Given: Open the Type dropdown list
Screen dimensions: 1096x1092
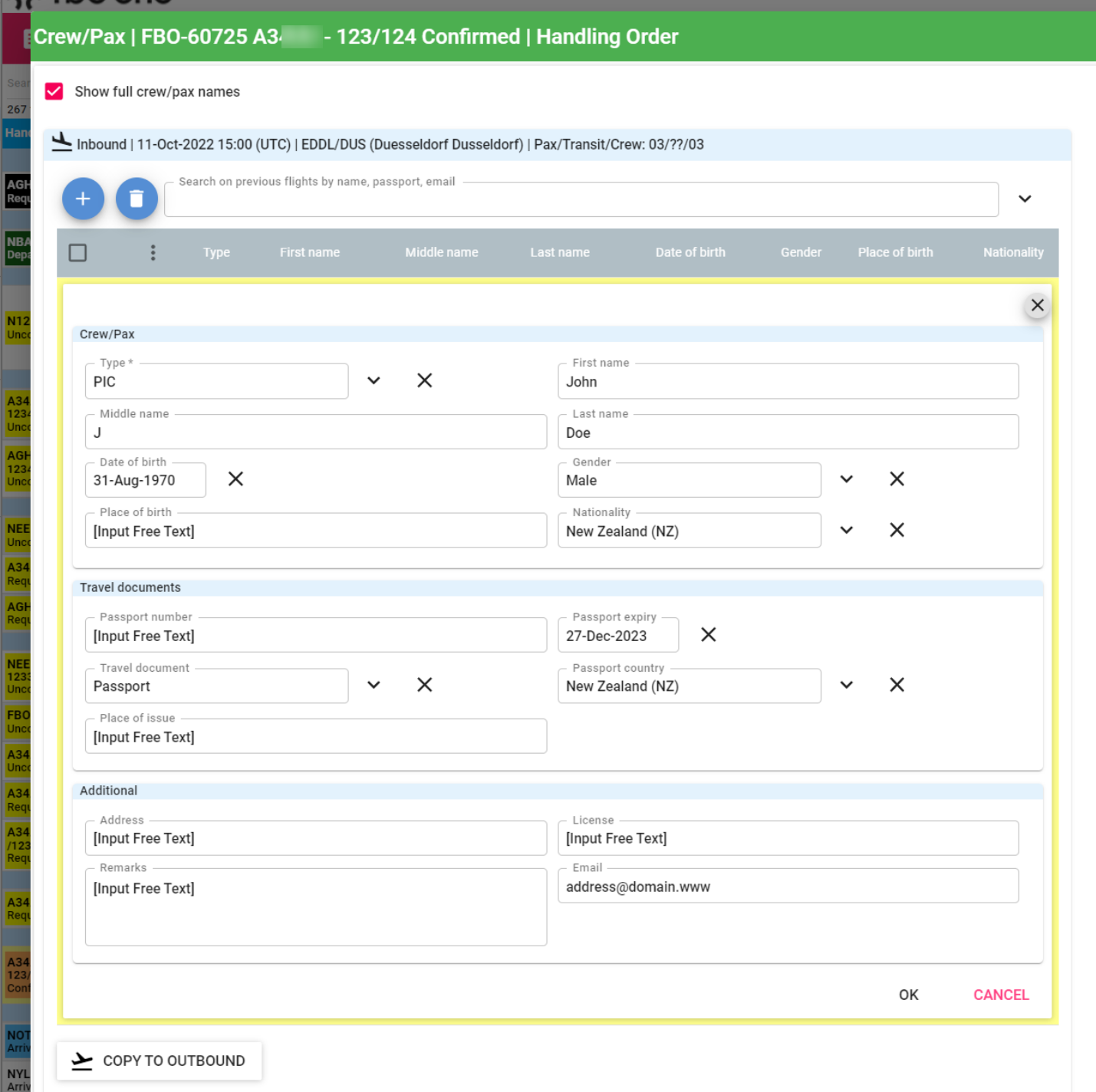Looking at the screenshot, I should 374,380.
